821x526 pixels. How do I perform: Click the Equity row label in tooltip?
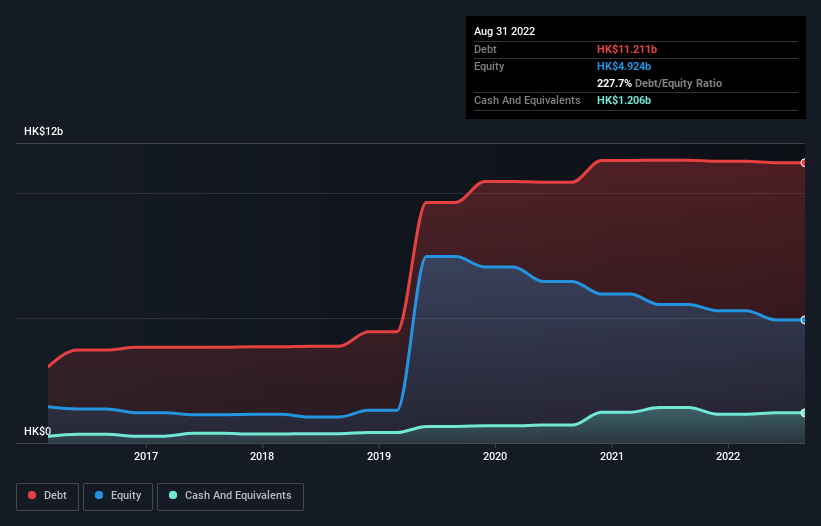pyautogui.click(x=489, y=66)
